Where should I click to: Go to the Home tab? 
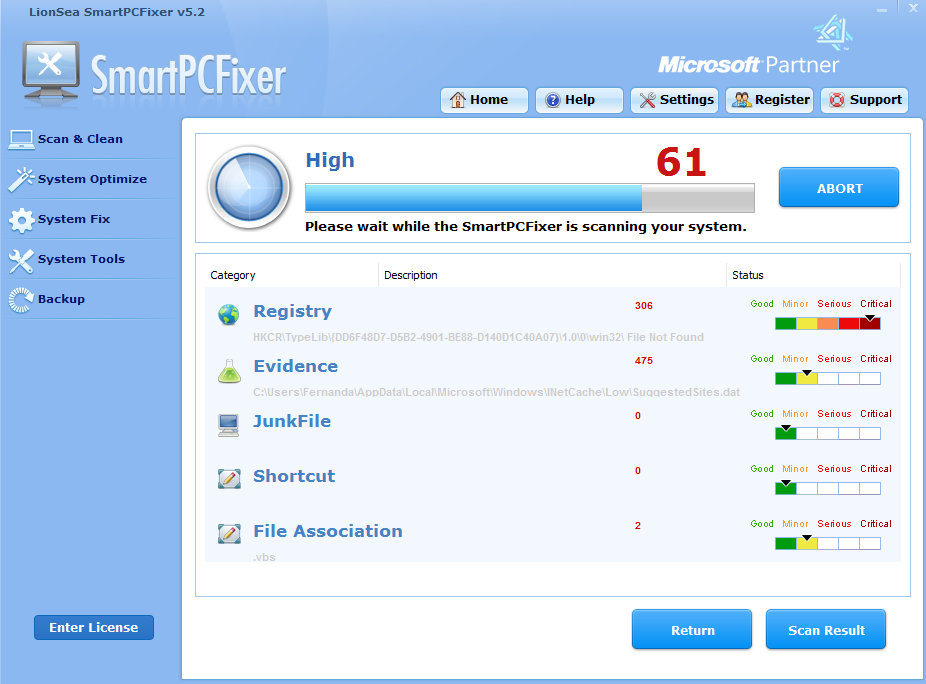click(484, 100)
